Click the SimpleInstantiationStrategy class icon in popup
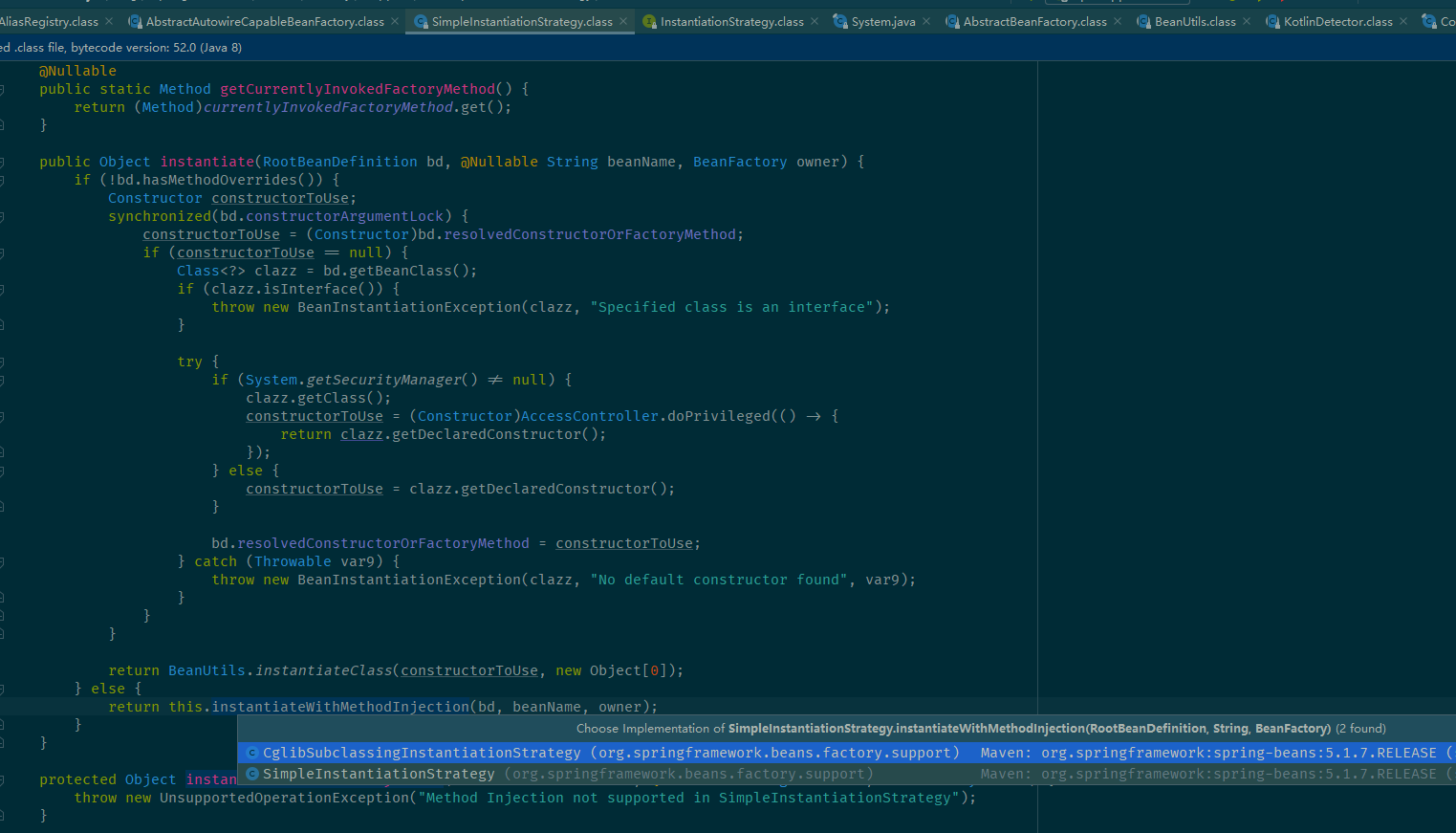The height and width of the screenshot is (833, 1456). (x=252, y=774)
